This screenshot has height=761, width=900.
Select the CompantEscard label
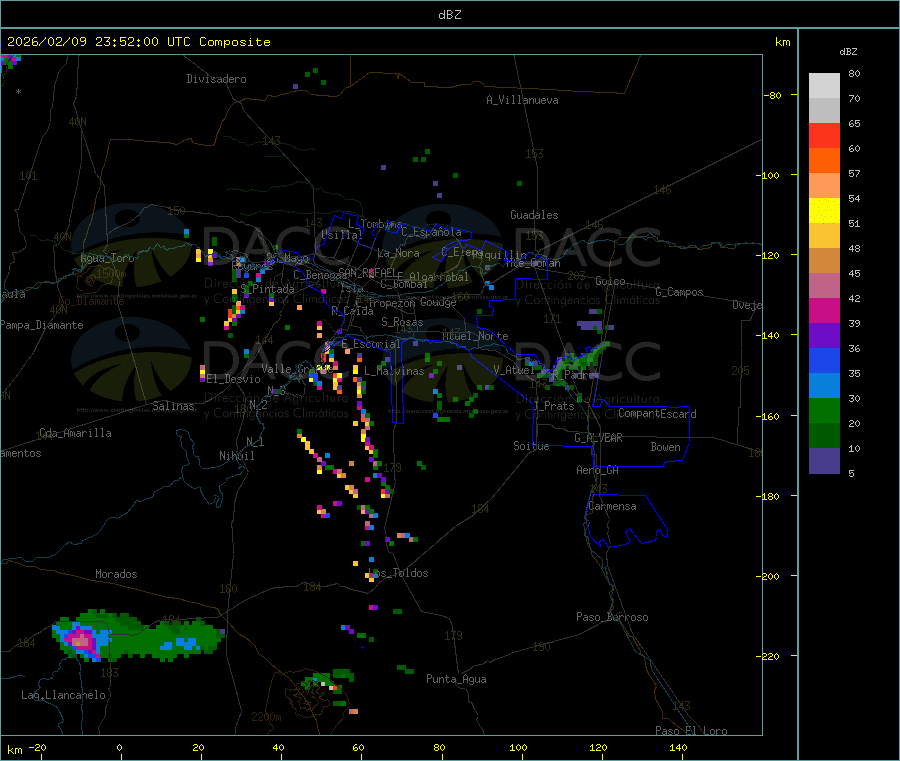[657, 414]
